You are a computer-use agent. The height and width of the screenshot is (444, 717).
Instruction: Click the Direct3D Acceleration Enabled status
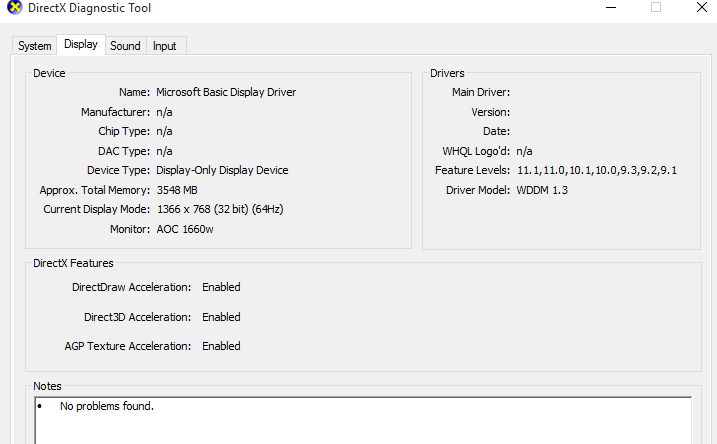pyautogui.click(x=221, y=317)
